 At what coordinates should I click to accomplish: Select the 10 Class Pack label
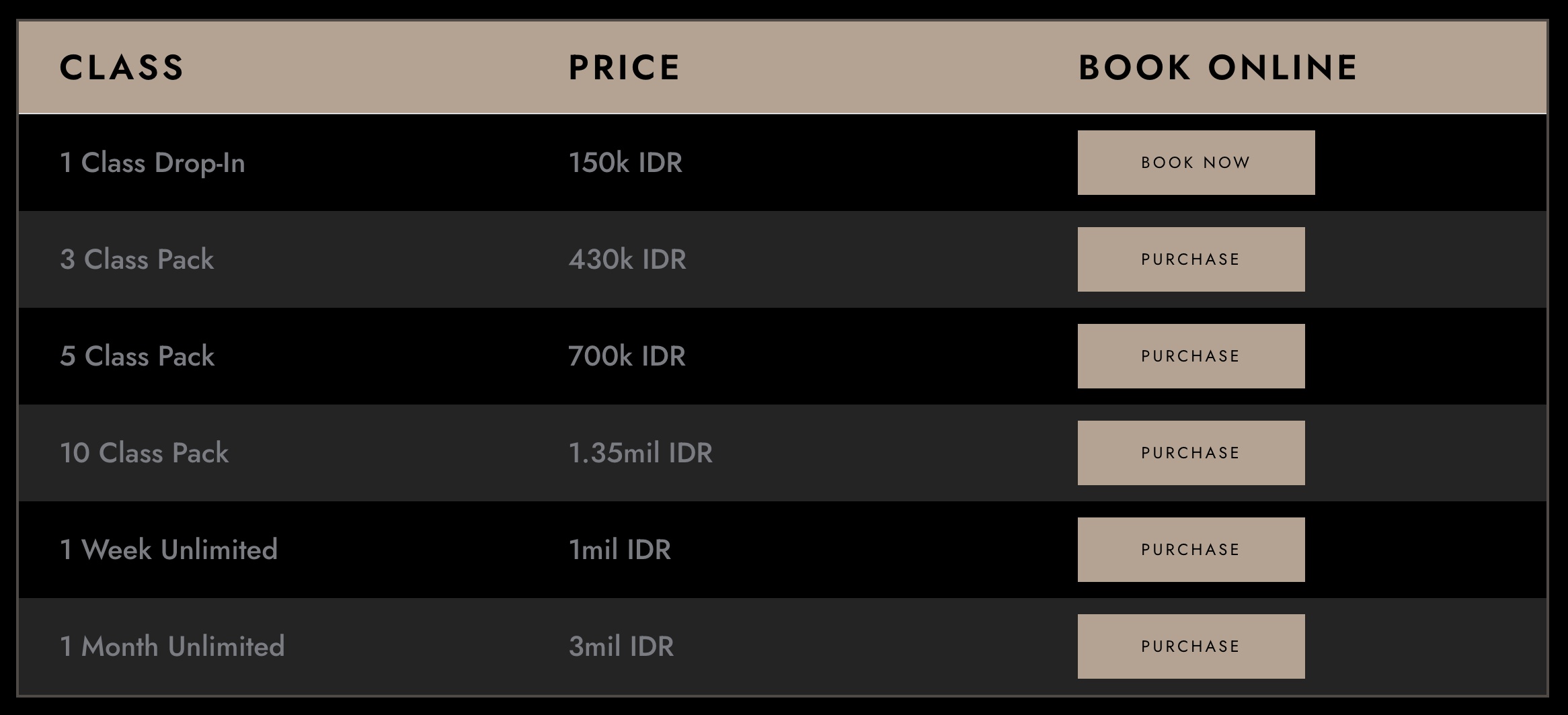click(x=145, y=453)
